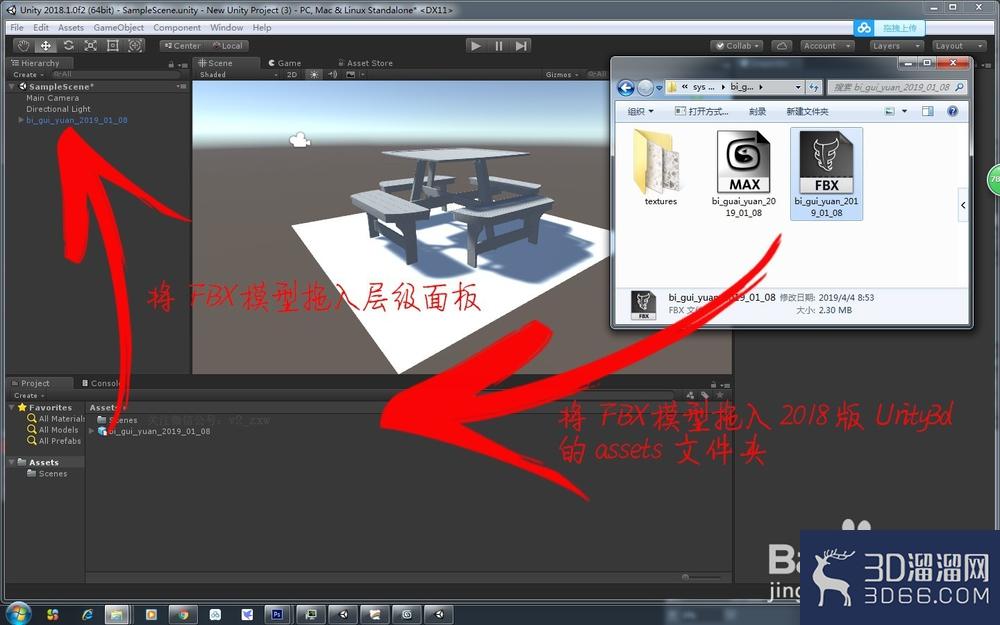Select the Move tool
Image resolution: width=1000 pixels, height=625 pixels.
click(46, 45)
